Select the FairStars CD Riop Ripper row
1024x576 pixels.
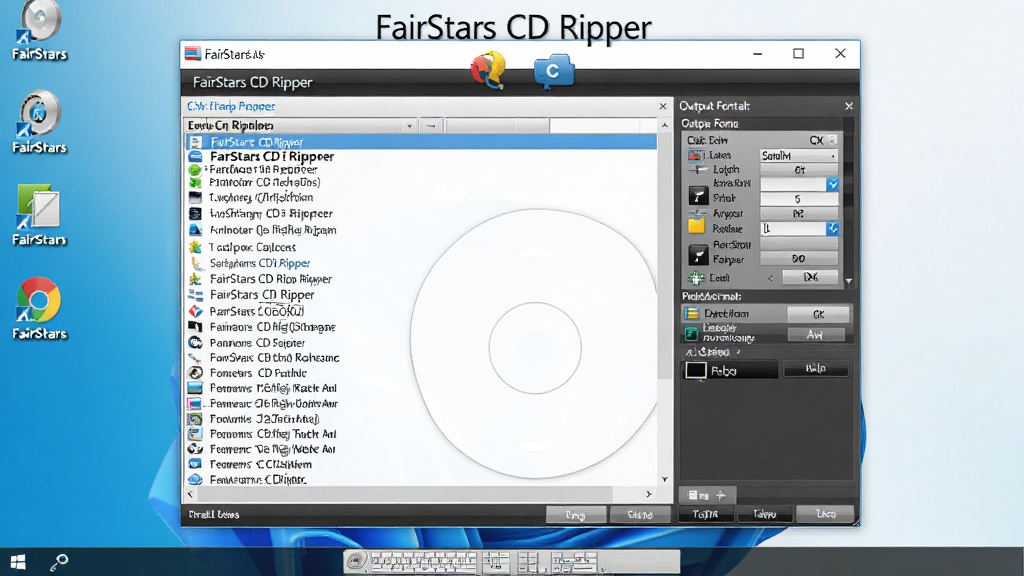[270, 279]
